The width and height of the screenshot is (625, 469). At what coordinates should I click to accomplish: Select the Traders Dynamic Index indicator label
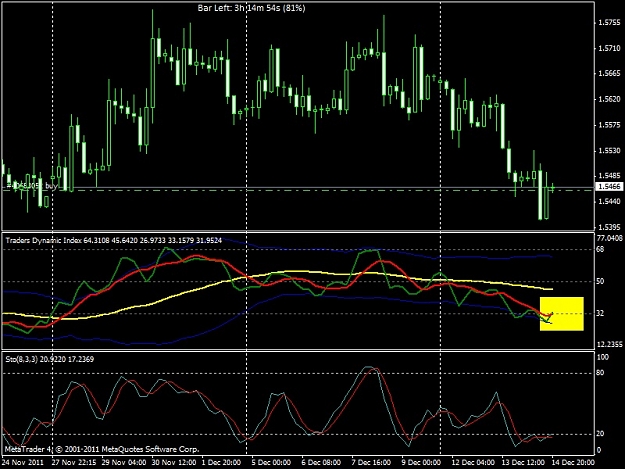pyautogui.click(x=114, y=240)
